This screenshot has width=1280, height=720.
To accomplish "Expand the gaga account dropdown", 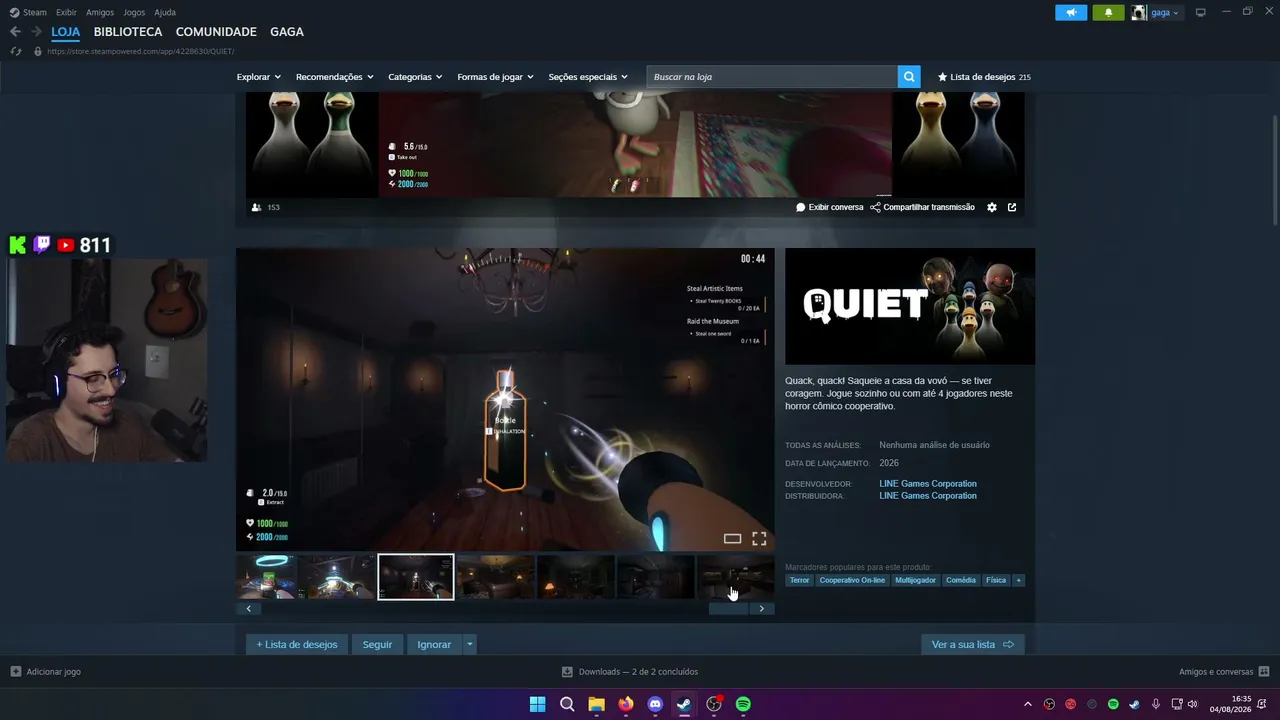I will click(1165, 13).
